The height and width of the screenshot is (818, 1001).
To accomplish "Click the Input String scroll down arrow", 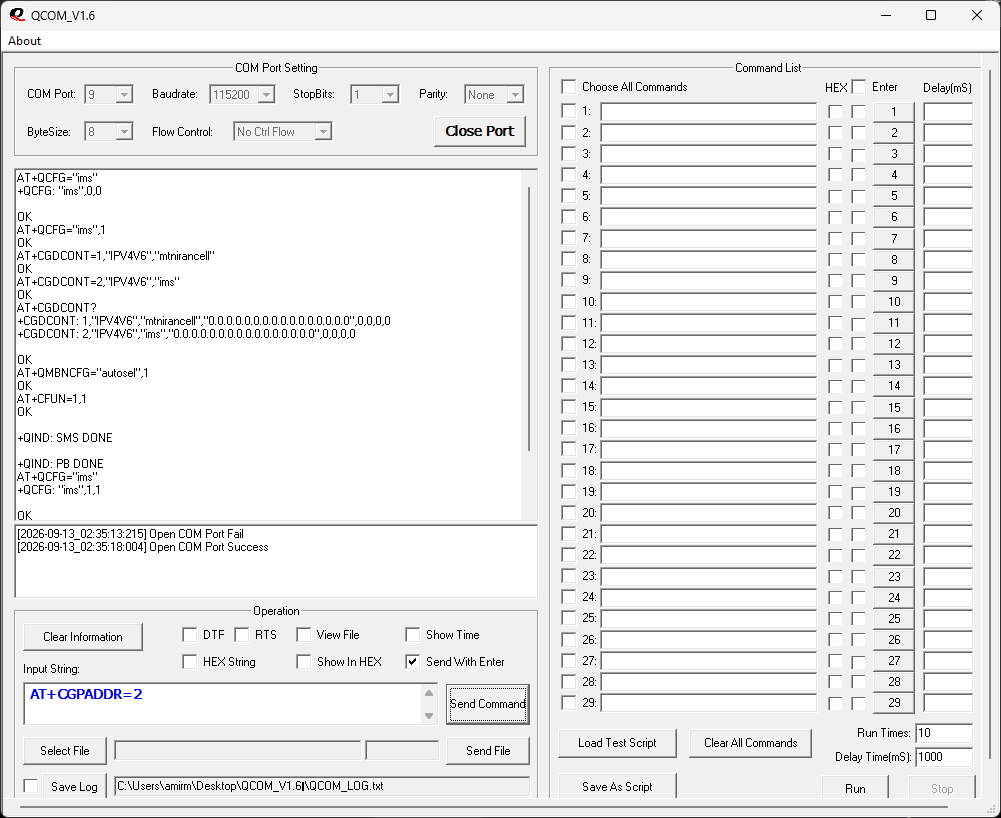I will click(429, 716).
